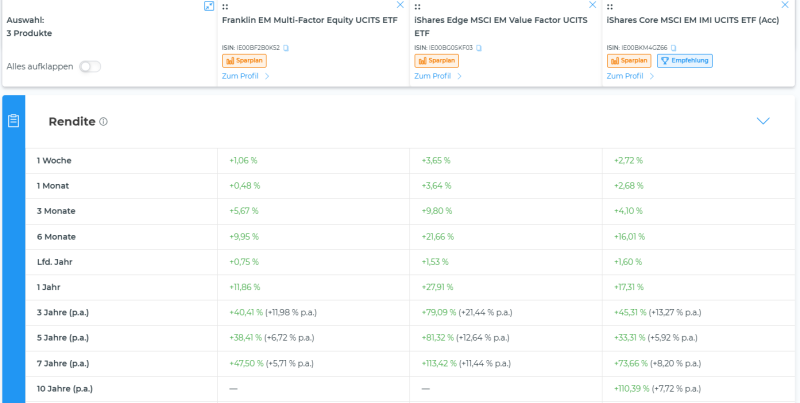Grab the drag handle of the iShares Core column
The width and height of the screenshot is (800, 403).
(x=610, y=7)
